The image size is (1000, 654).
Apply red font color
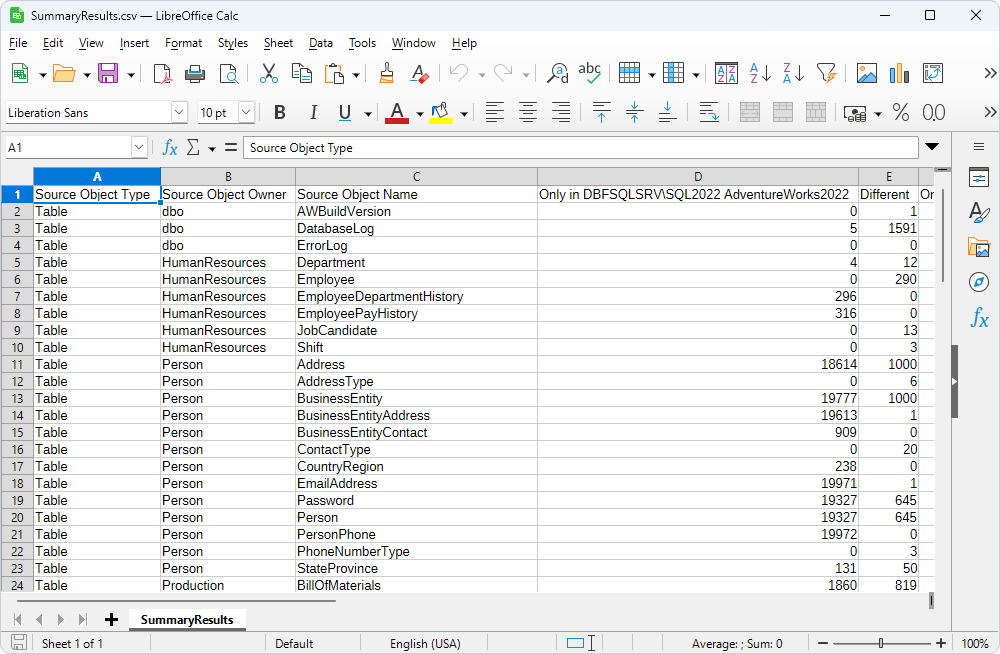click(397, 113)
